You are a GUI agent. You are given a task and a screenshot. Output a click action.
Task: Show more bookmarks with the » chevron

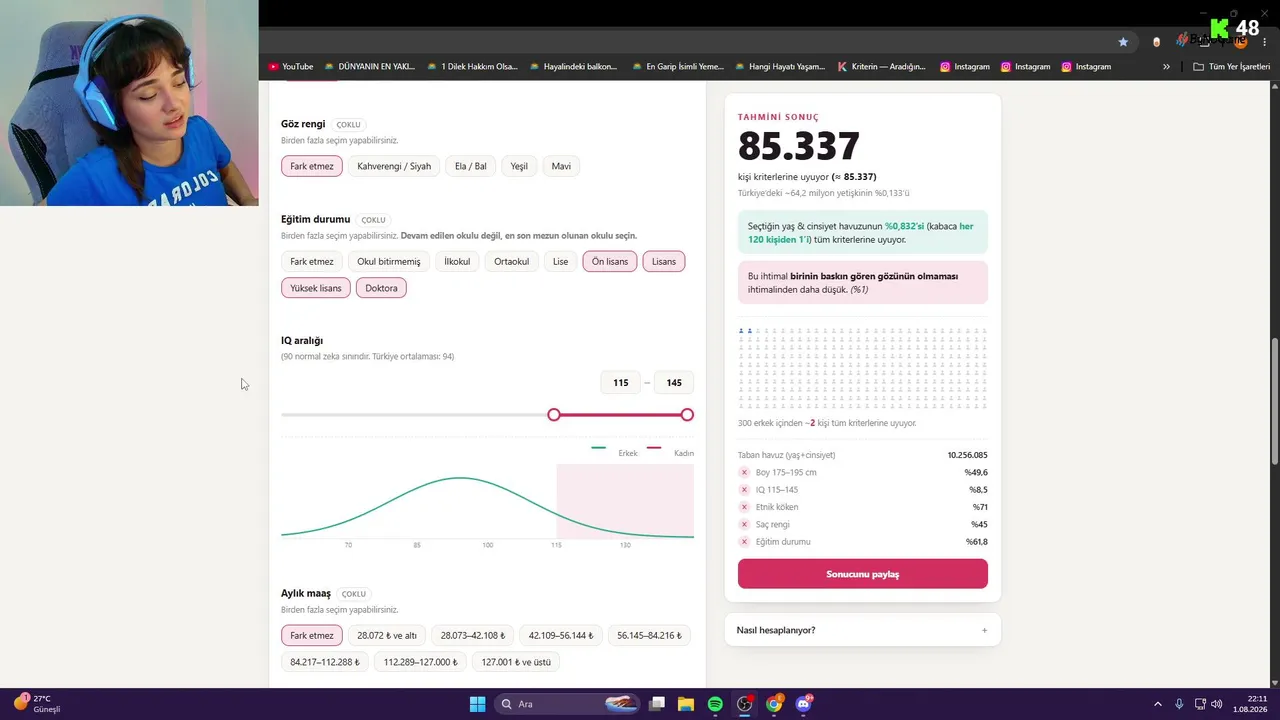click(1166, 67)
